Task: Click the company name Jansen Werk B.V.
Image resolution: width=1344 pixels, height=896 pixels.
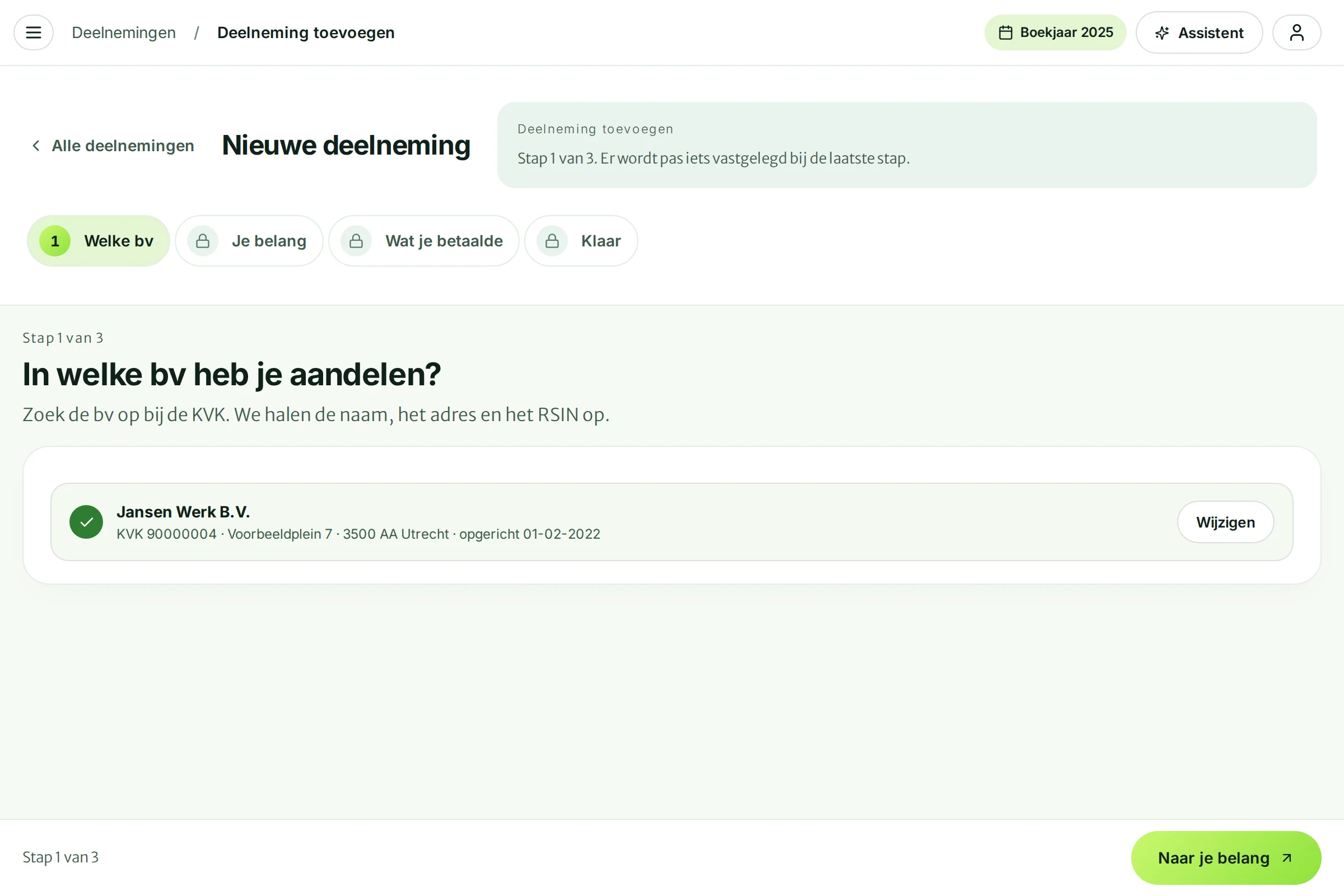Action: (183, 512)
